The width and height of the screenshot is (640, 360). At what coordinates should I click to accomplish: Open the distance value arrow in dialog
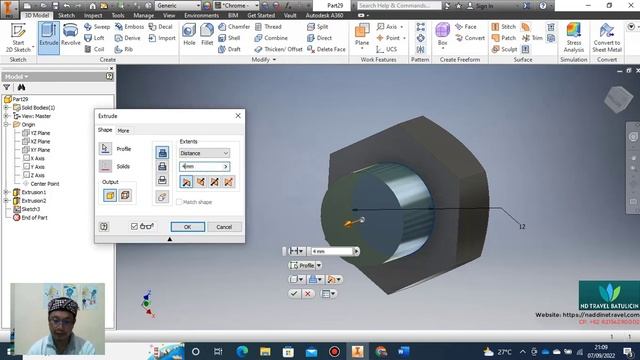(x=225, y=167)
